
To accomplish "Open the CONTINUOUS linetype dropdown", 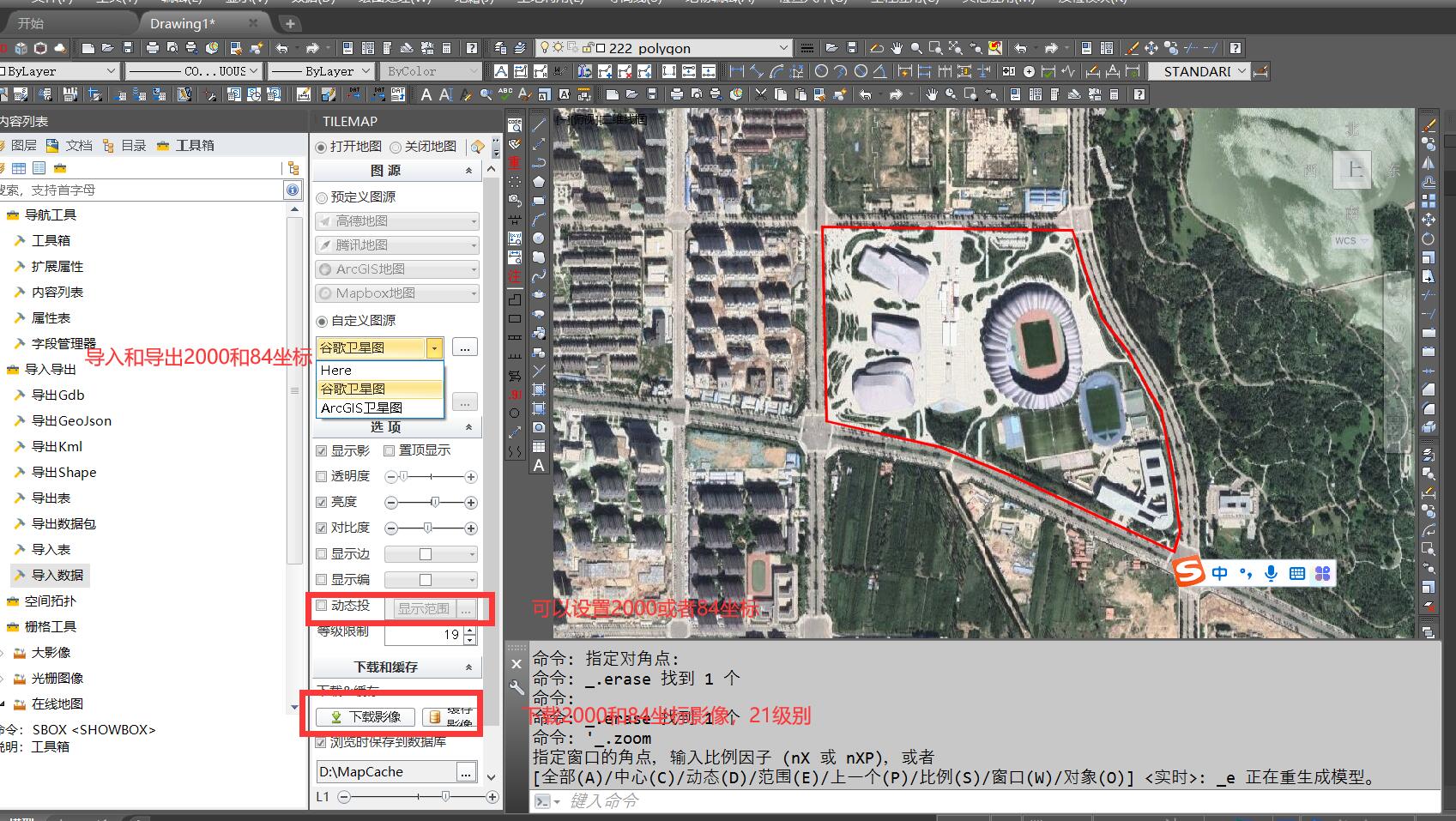I will 254,71.
